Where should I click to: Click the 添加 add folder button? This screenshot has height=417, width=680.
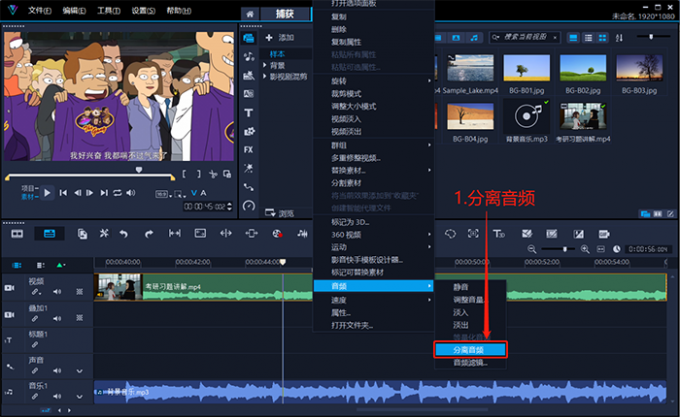[x=280, y=37]
